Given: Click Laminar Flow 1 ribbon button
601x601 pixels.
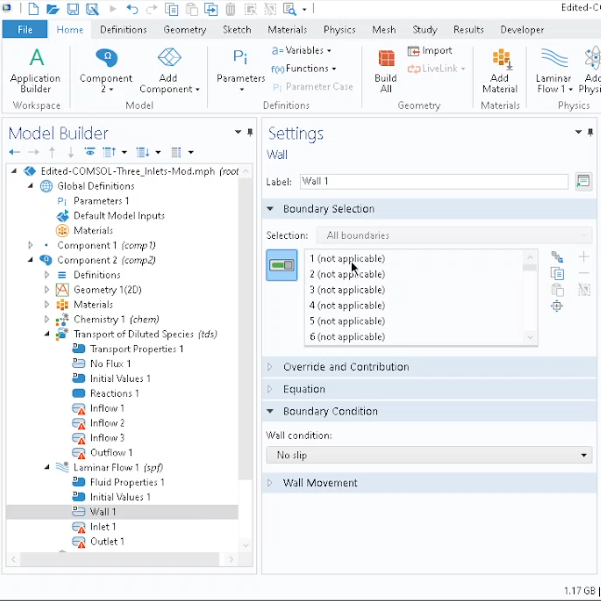Looking at the screenshot, I should (554, 71).
